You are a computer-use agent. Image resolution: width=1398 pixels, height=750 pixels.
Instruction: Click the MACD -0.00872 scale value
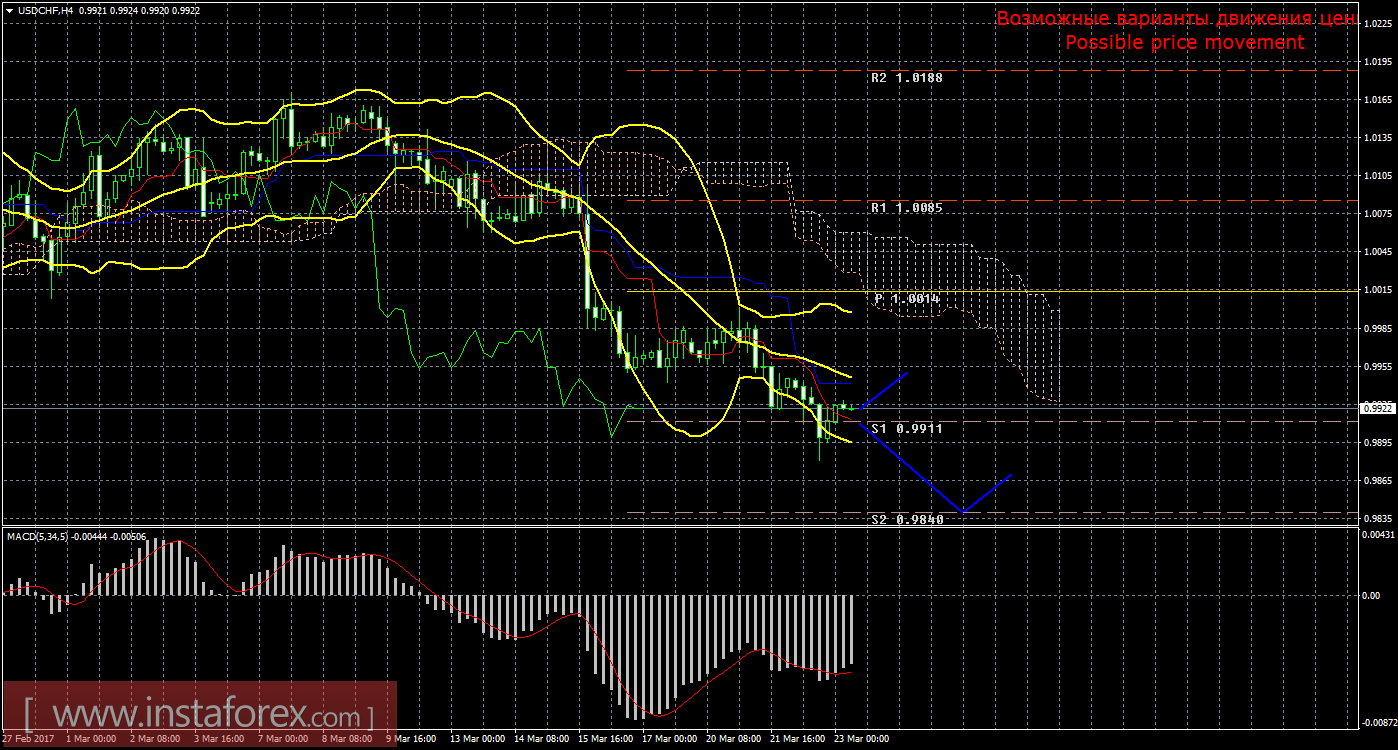pyautogui.click(x=1376, y=721)
